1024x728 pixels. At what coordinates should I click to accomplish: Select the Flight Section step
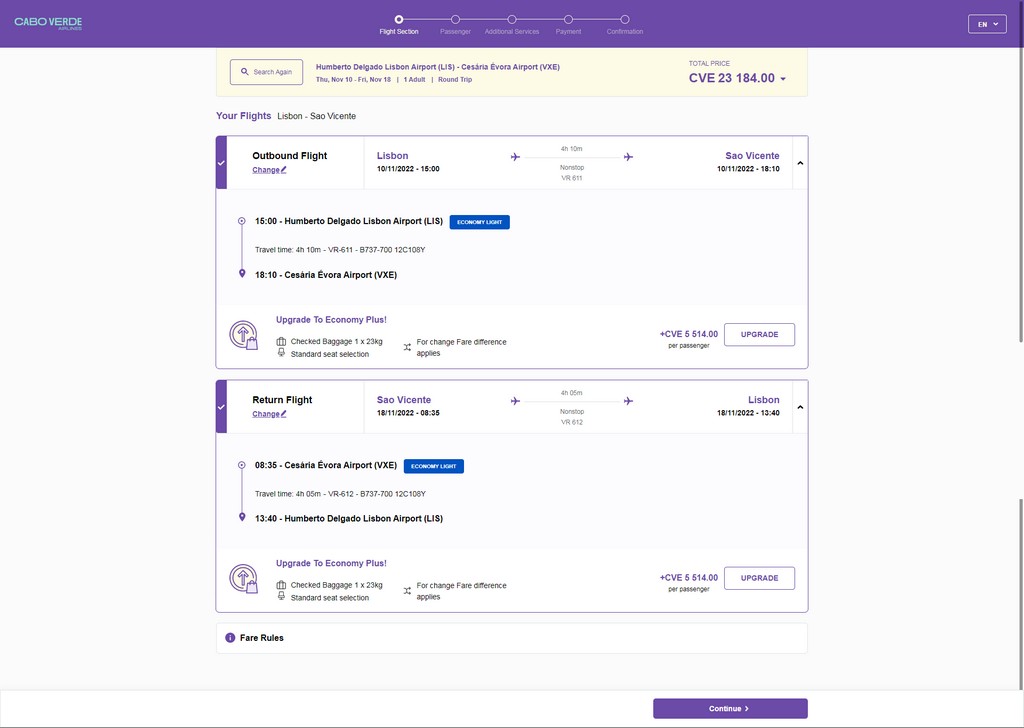399,25
